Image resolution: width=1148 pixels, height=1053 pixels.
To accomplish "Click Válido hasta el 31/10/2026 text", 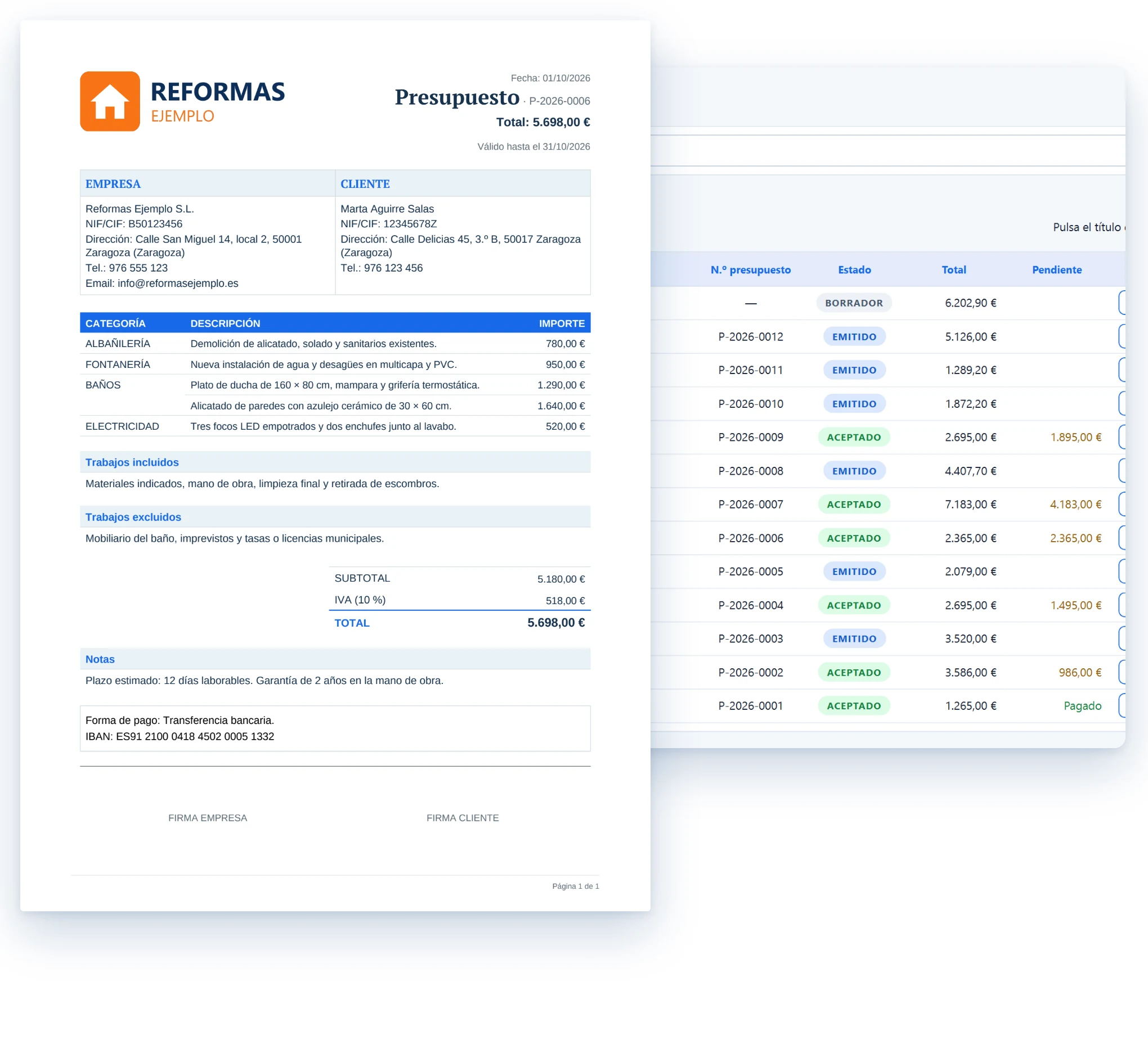I will pos(533,146).
